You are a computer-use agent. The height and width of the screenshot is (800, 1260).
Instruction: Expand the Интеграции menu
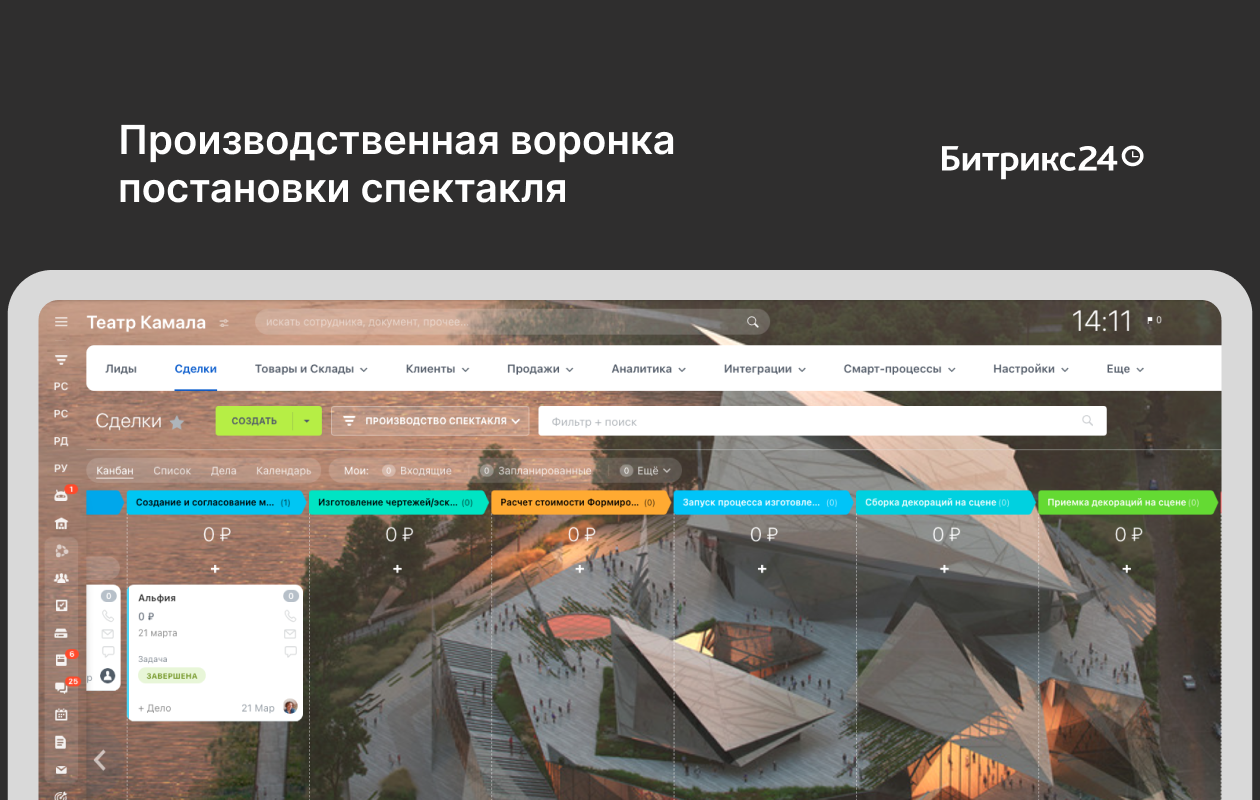[765, 369]
